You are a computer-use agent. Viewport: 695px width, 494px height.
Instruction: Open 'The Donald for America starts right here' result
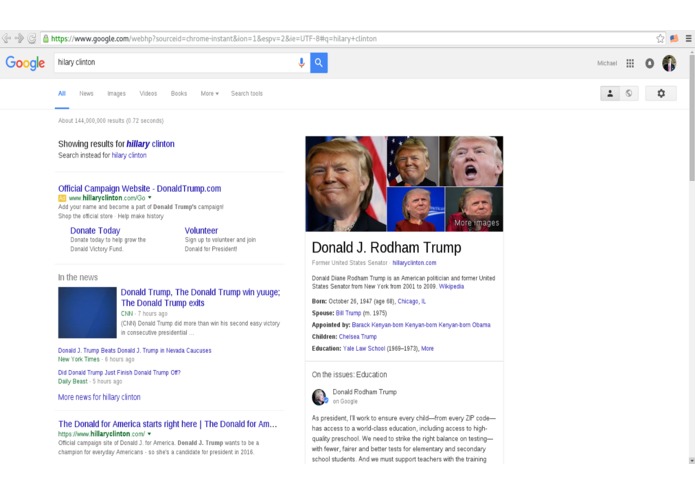pos(168,424)
